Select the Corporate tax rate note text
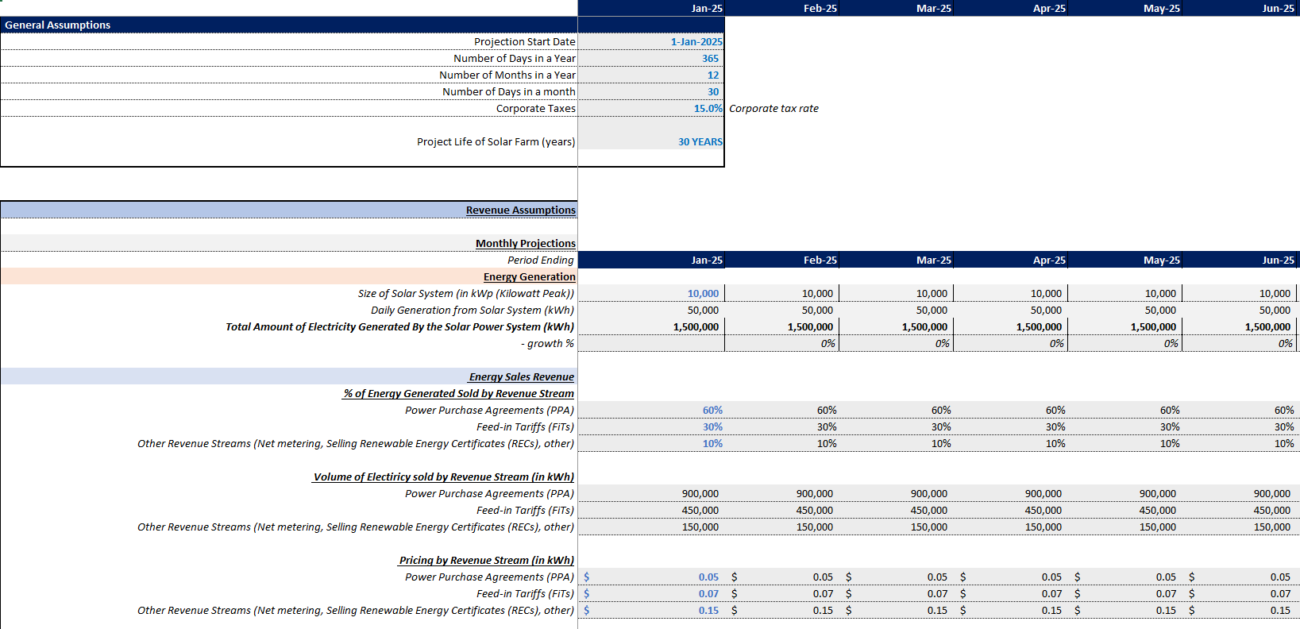 (x=774, y=108)
